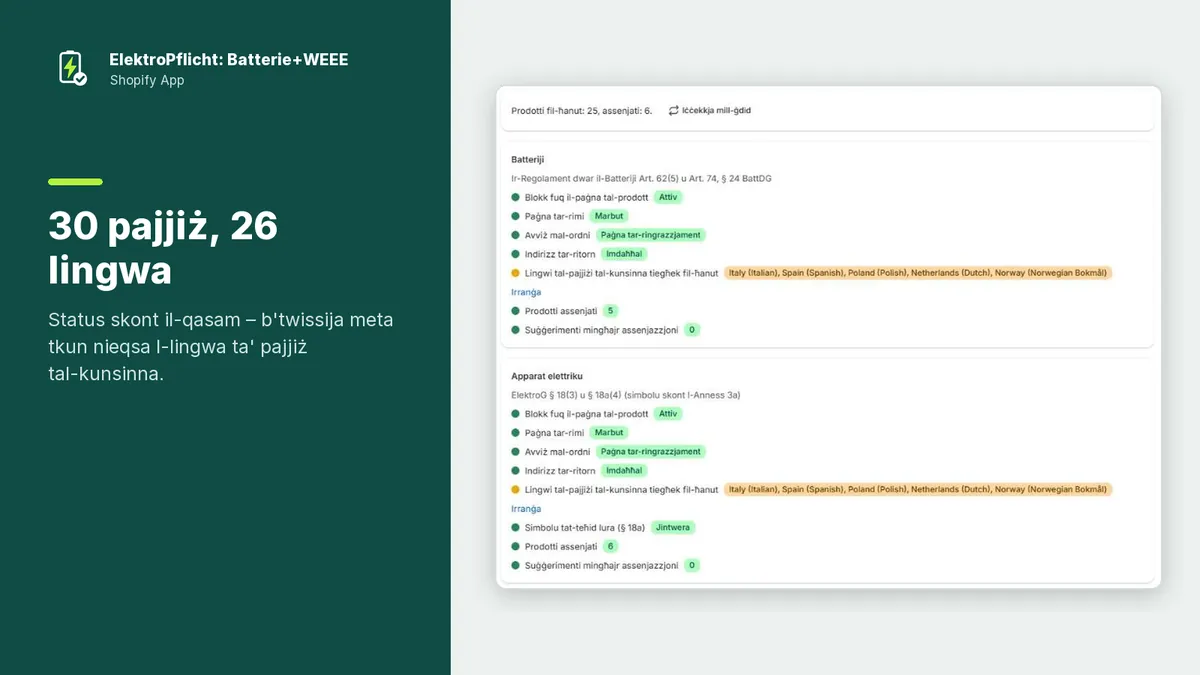Click the 0 suggestions badge under Batteriji
1200x675 pixels.
click(692, 330)
